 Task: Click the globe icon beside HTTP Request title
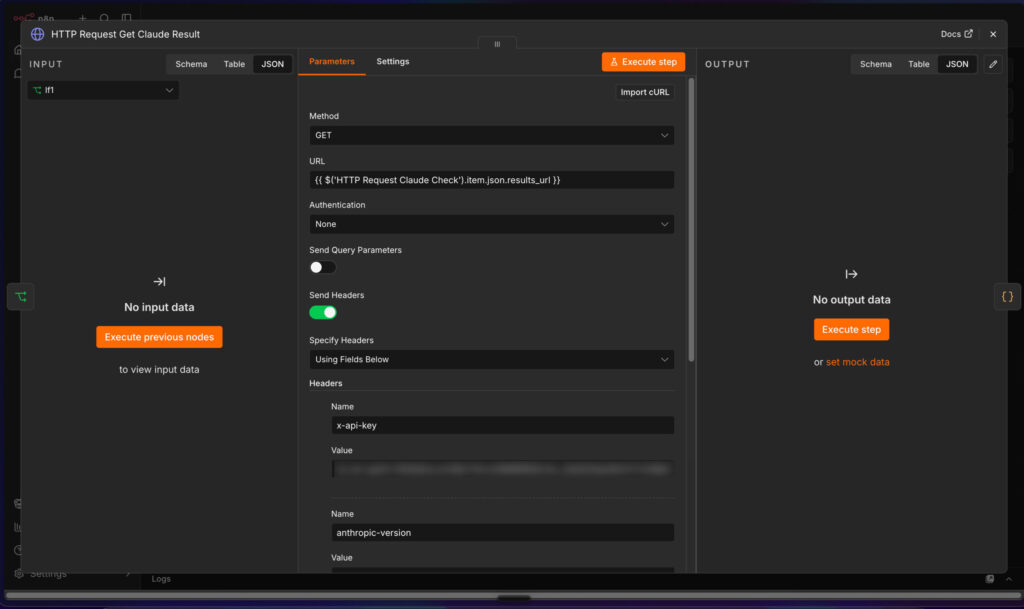click(37, 34)
